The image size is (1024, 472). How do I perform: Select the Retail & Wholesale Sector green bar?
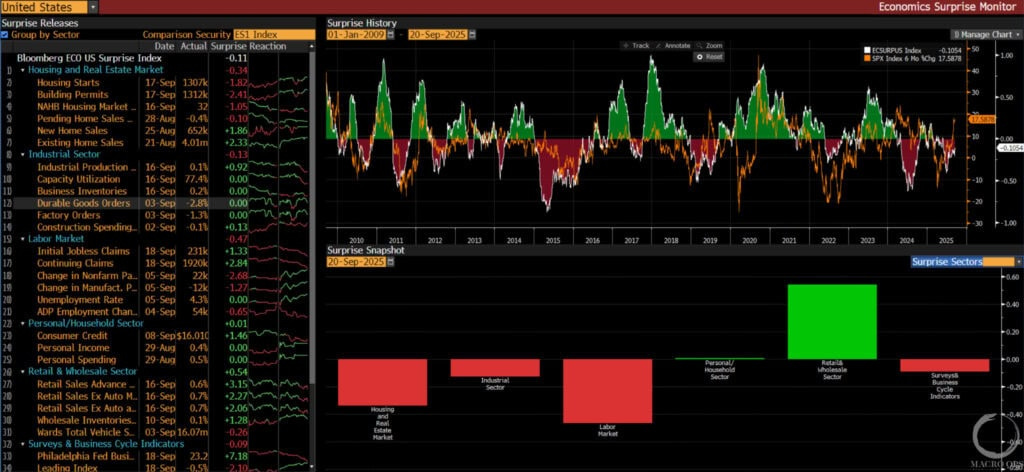click(x=832, y=321)
